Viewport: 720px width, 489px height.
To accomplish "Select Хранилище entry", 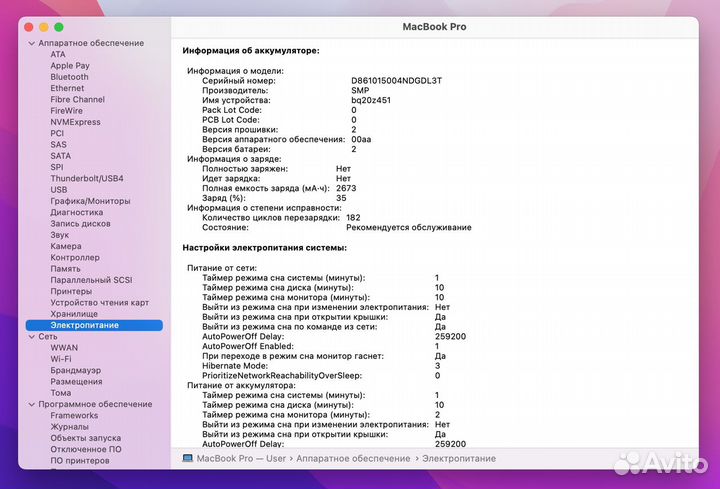I will click(x=74, y=314).
